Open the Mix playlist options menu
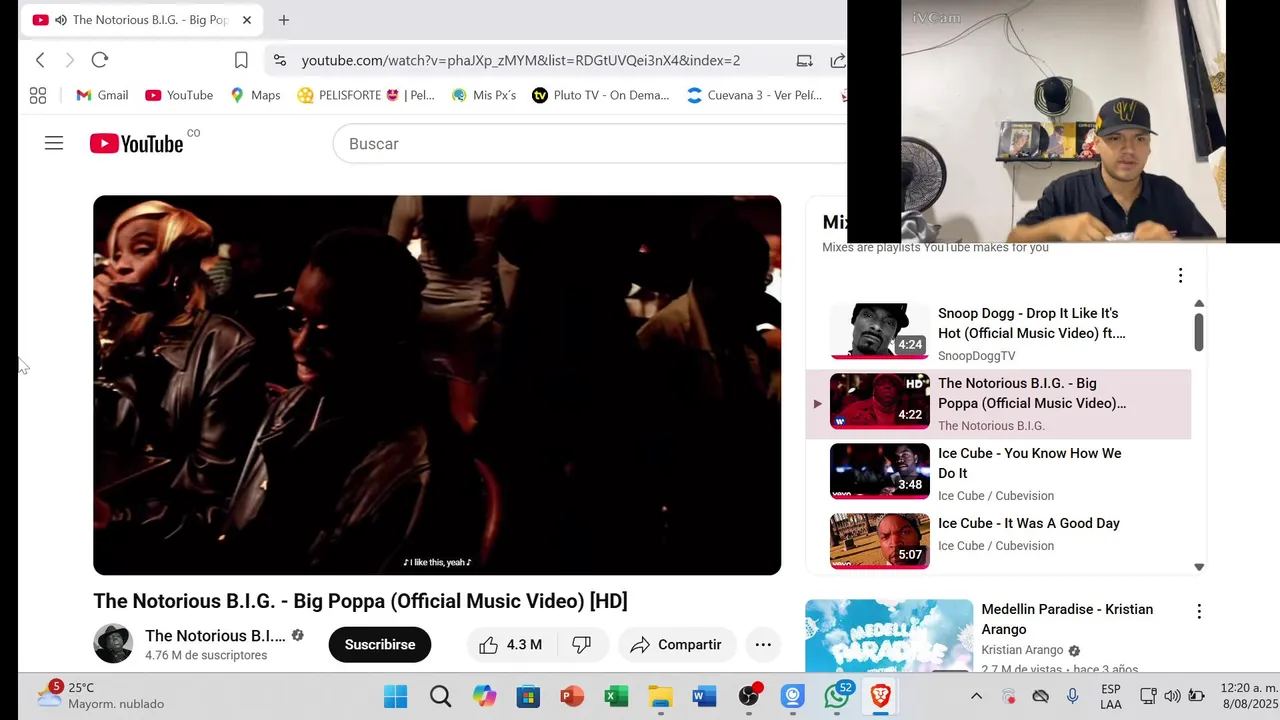Viewport: 1280px width, 720px height. pyautogui.click(x=1180, y=275)
